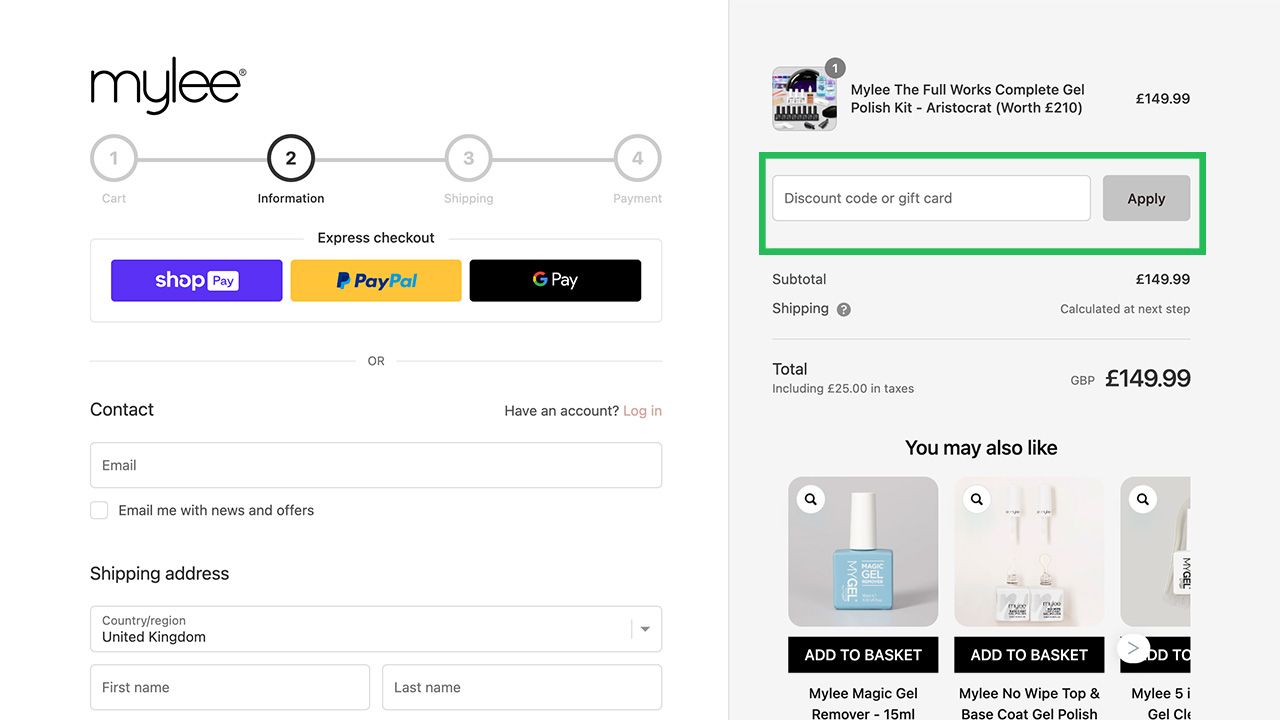Zoom the No Wipe Top & Base Coat image

[x=977, y=499]
